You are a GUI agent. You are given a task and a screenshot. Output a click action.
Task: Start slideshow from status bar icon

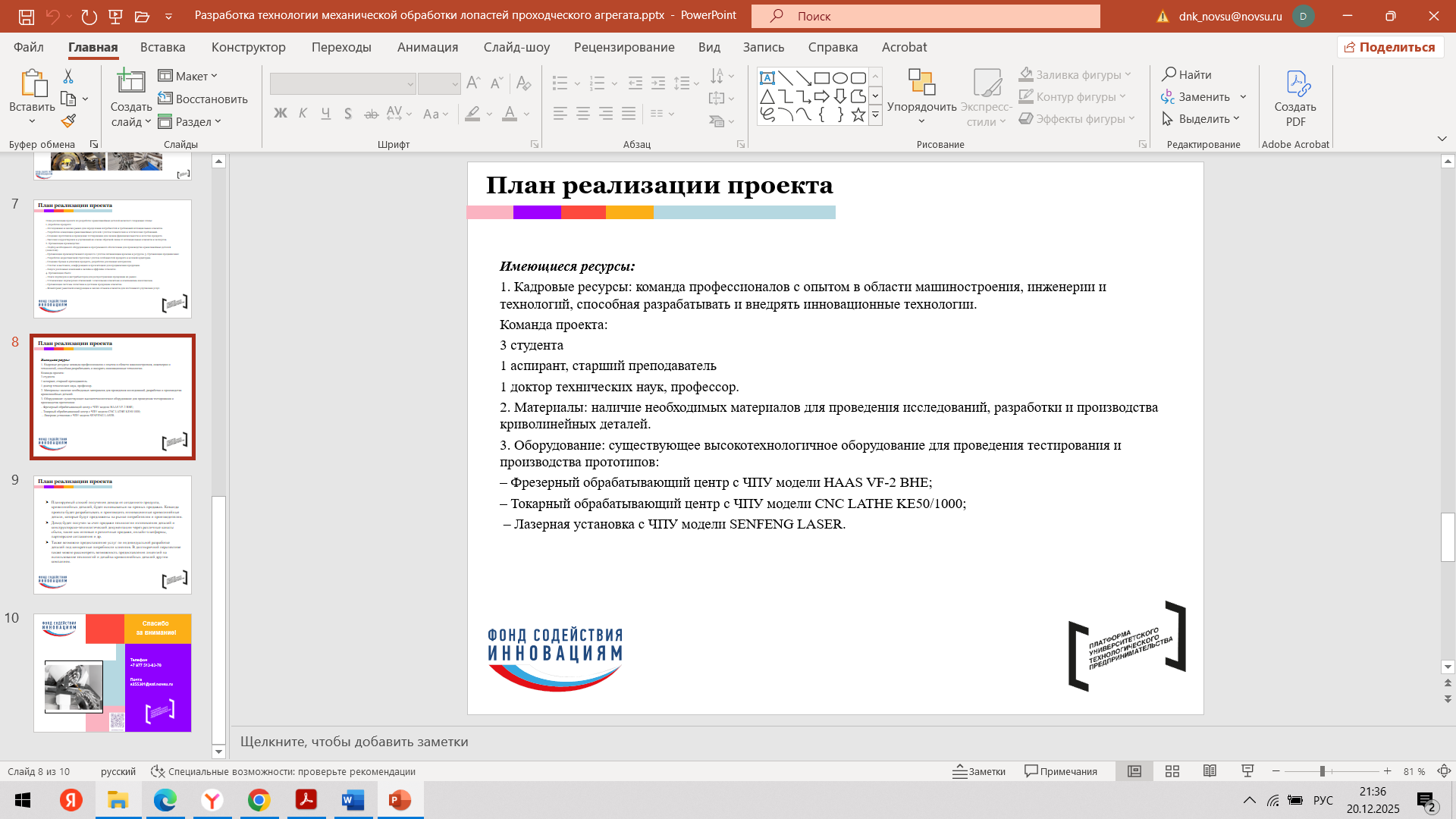point(1247,771)
